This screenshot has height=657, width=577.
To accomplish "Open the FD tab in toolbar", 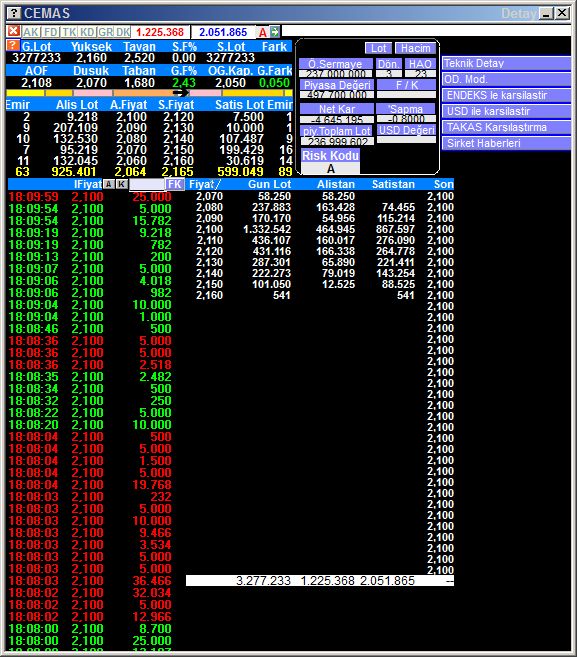I will tap(51, 32).
